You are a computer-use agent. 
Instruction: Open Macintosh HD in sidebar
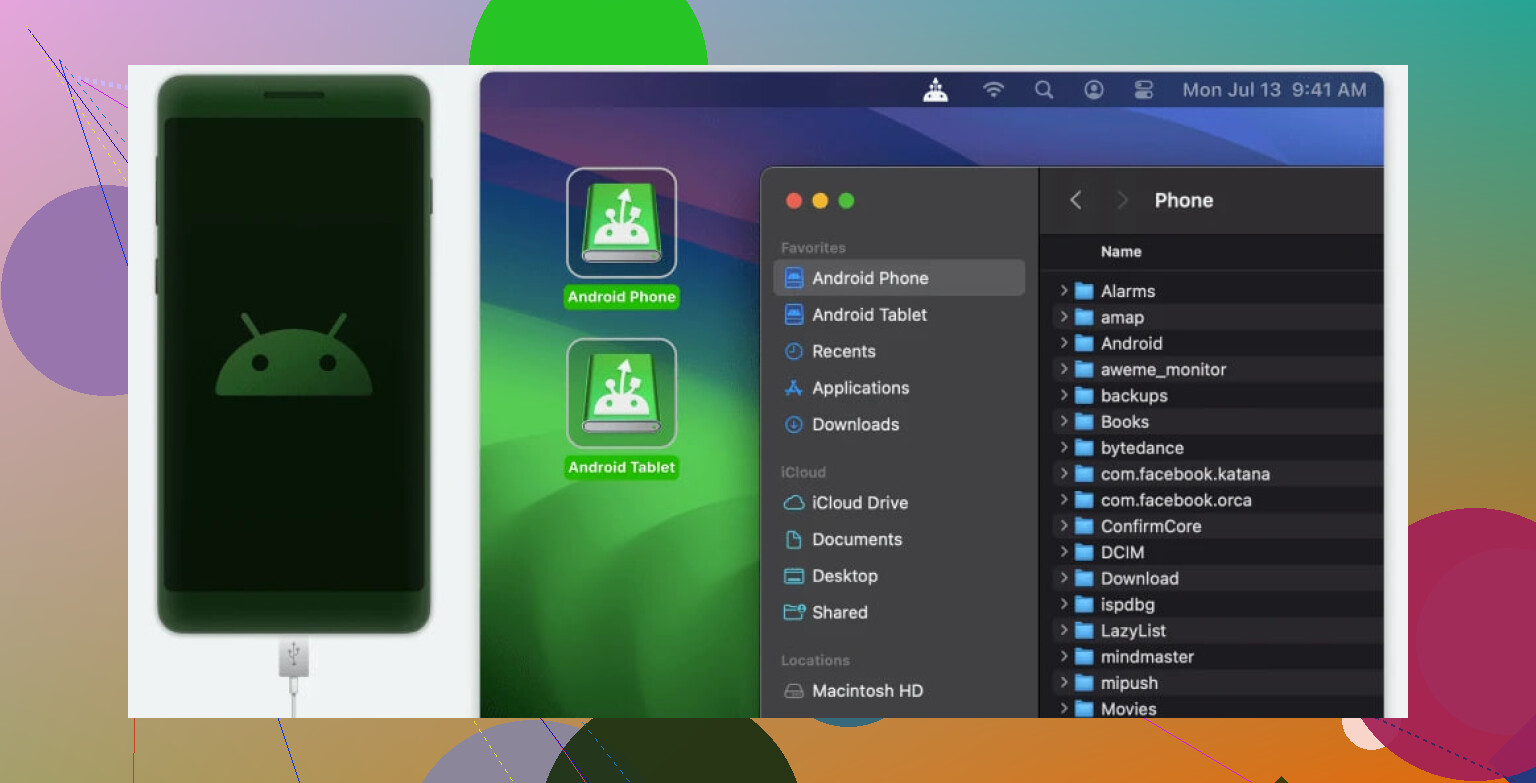[x=899, y=691]
